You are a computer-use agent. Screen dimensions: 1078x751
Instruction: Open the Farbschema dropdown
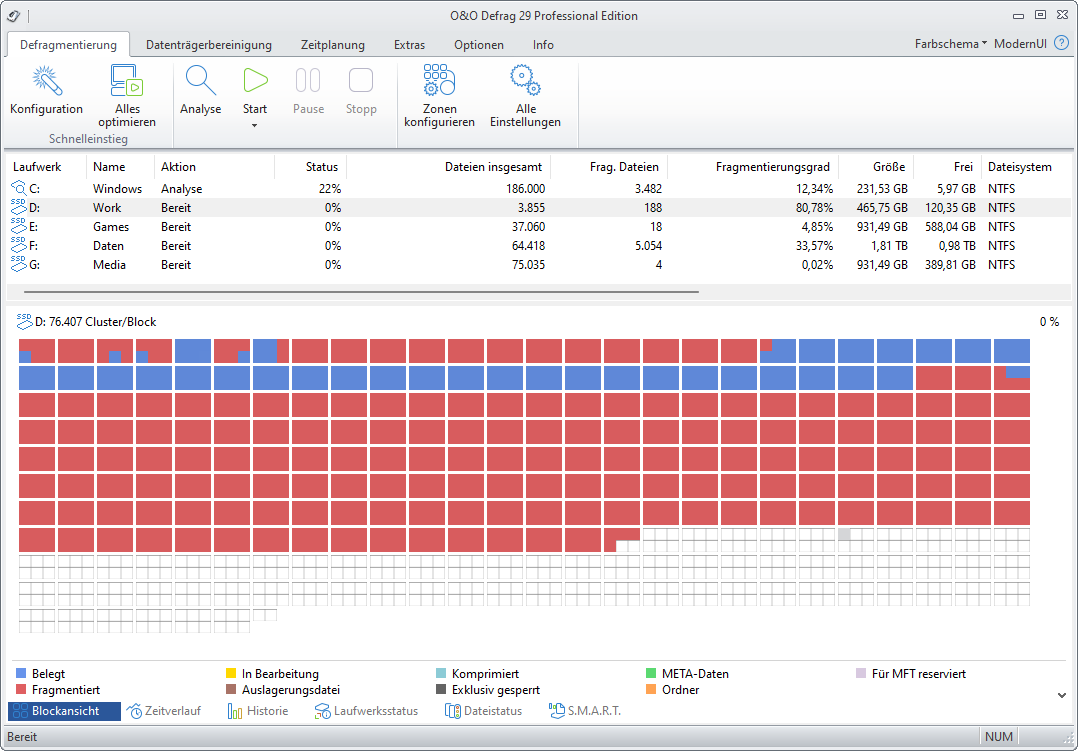(x=950, y=44)
